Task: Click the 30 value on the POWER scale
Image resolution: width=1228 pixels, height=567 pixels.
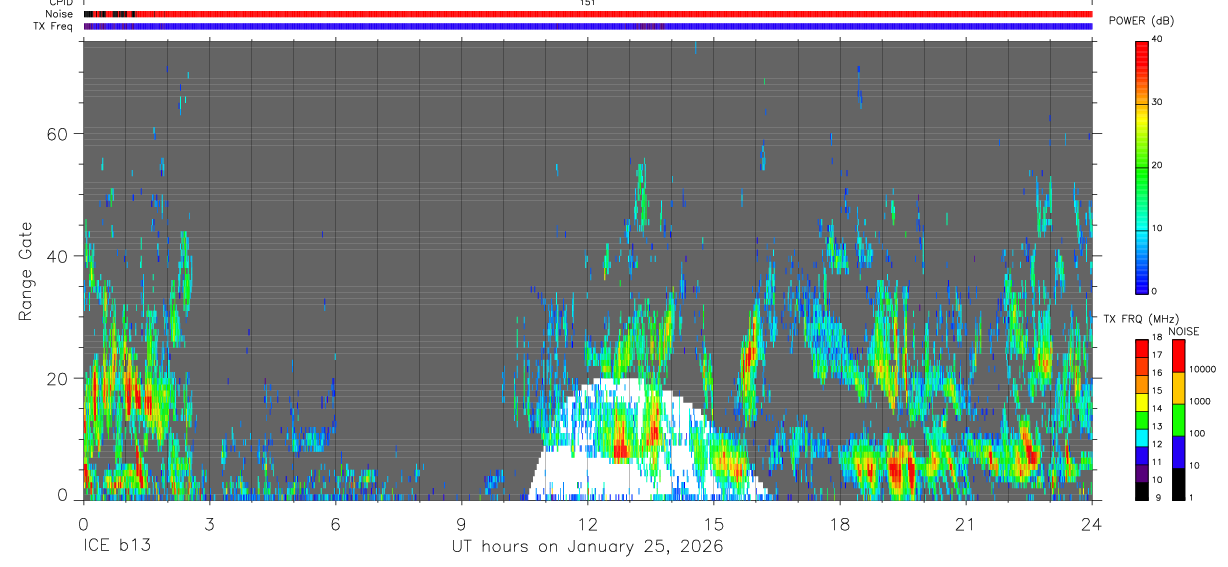Action: (1156, 102)
